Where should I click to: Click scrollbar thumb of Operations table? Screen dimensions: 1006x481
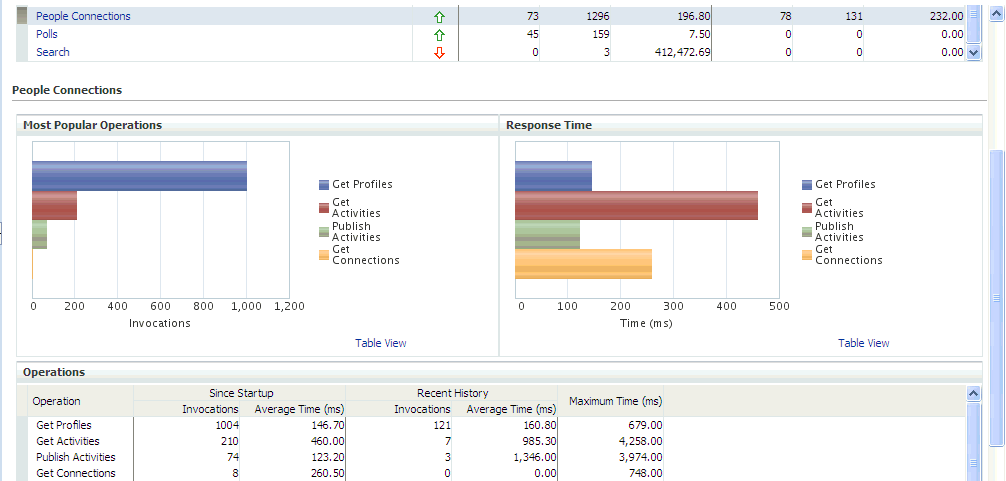coord(973,443)
